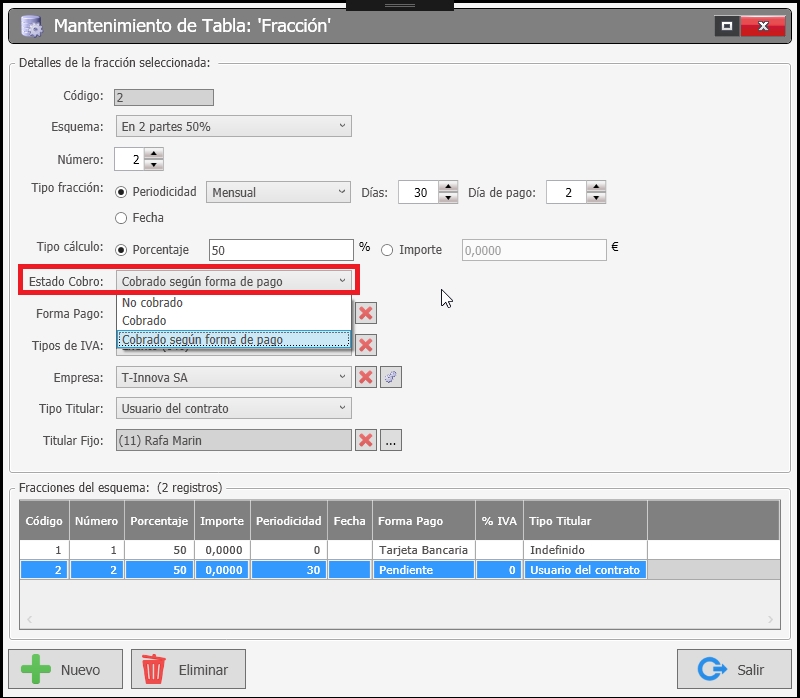This screenshot has width=800, height=698.
Task: Clear the Empresa field with red X
Action: point(366,378)
